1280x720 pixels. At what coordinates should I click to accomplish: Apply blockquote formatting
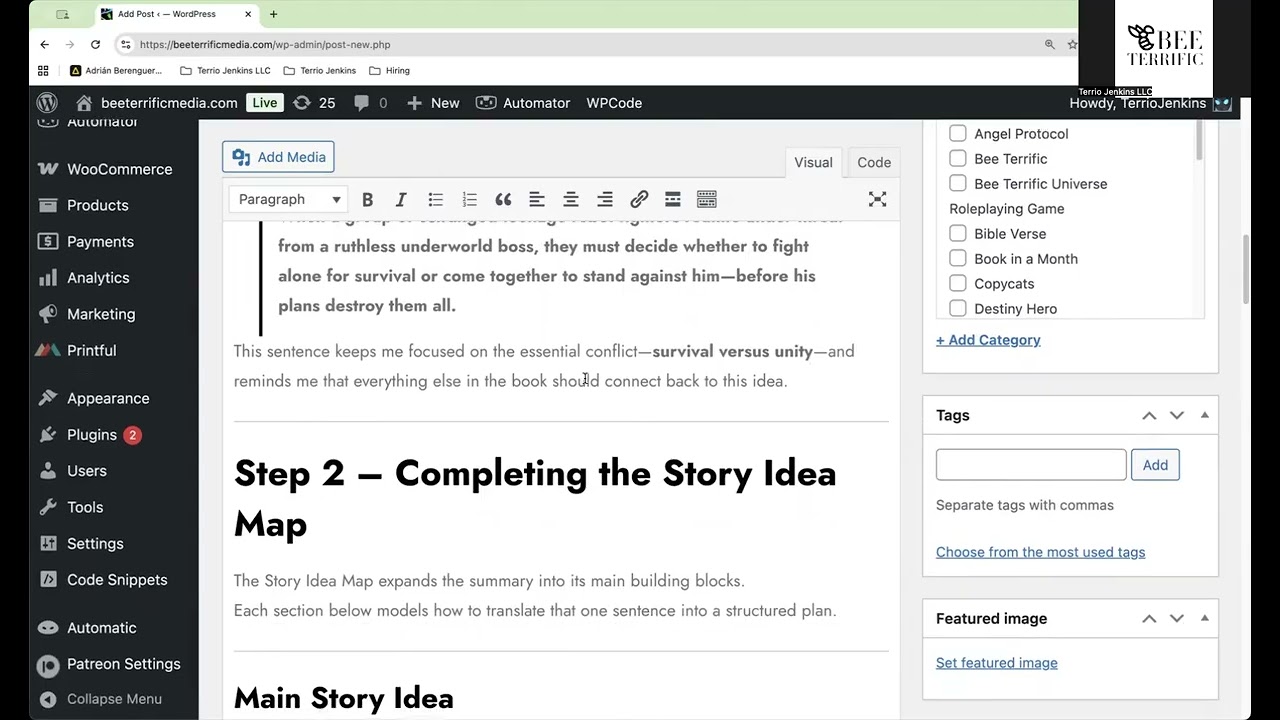tap(503, 200)
